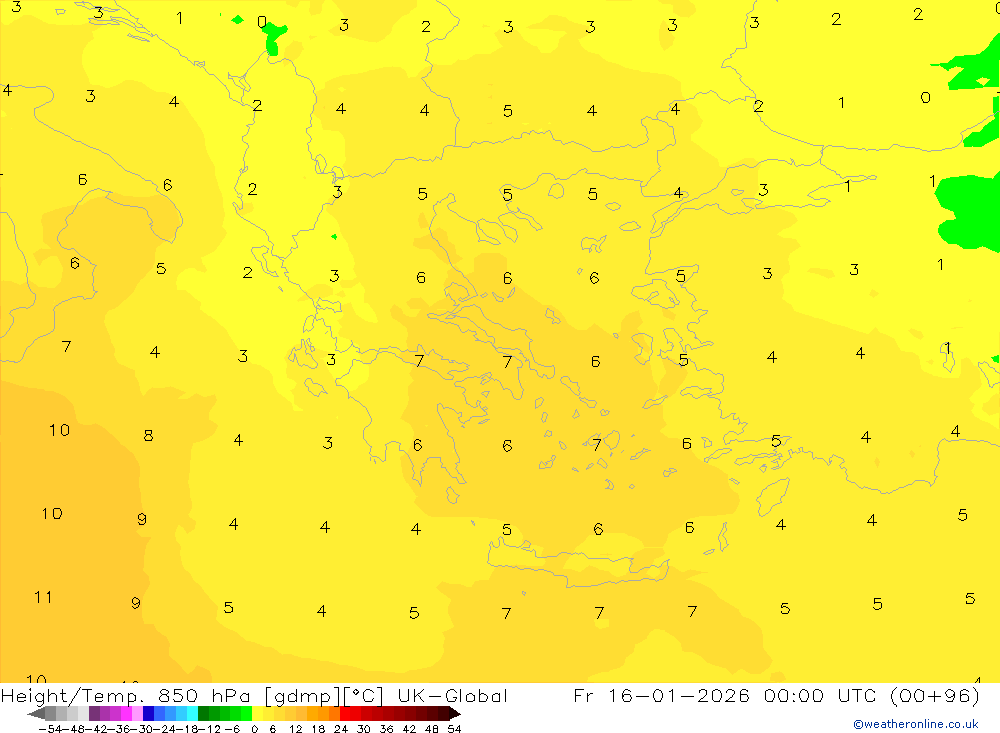
Task: Click the '12' legend scale value
Action: 295,729
